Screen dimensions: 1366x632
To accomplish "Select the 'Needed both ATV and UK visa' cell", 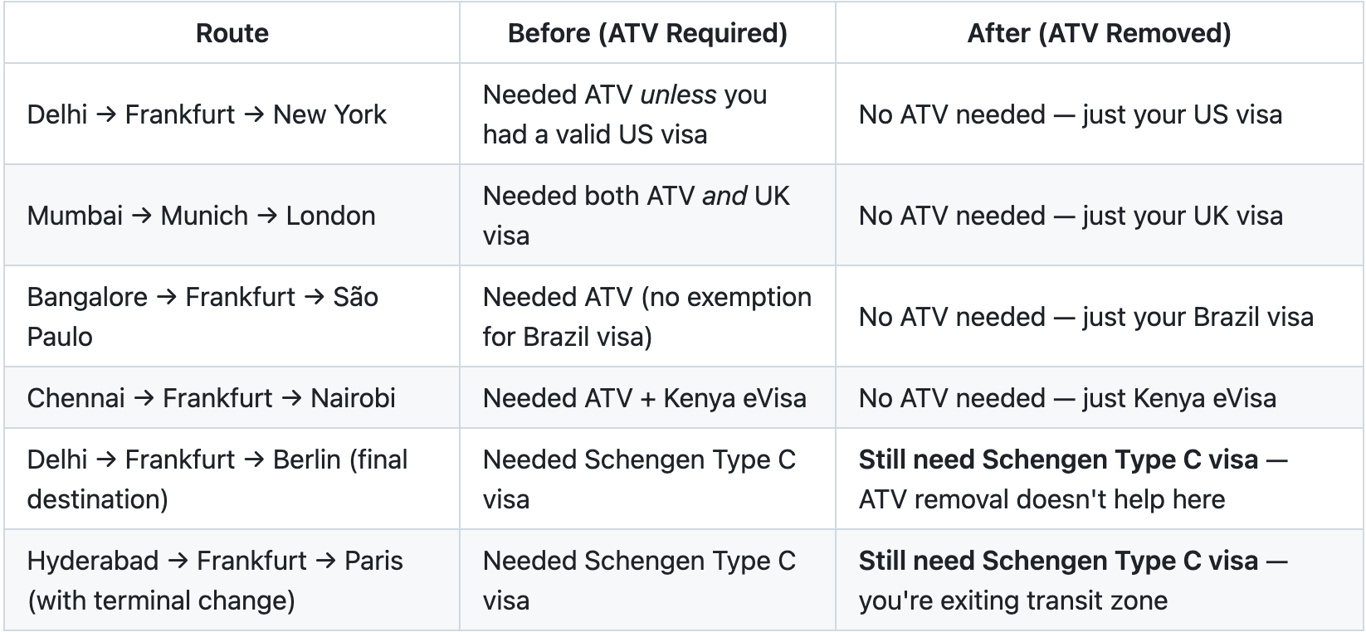I will point(636,215).
